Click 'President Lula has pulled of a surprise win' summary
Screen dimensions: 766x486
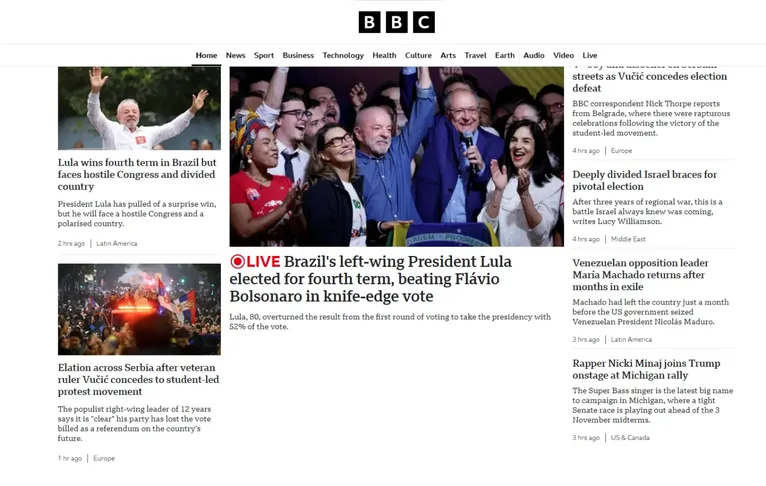click(137, 214)
